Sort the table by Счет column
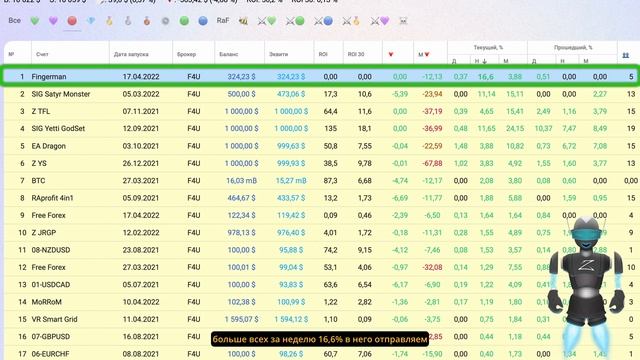 (42, 54)
